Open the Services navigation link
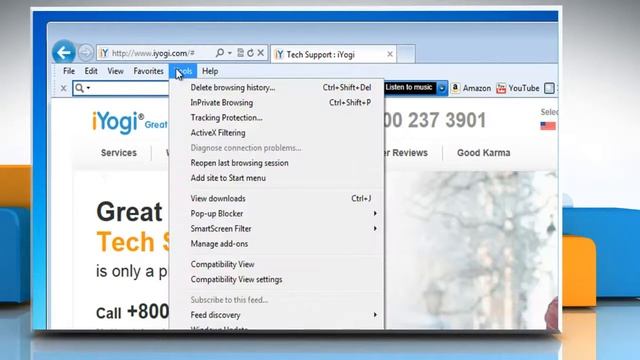The height and width of the screenshot is (360, 640). 119,153
